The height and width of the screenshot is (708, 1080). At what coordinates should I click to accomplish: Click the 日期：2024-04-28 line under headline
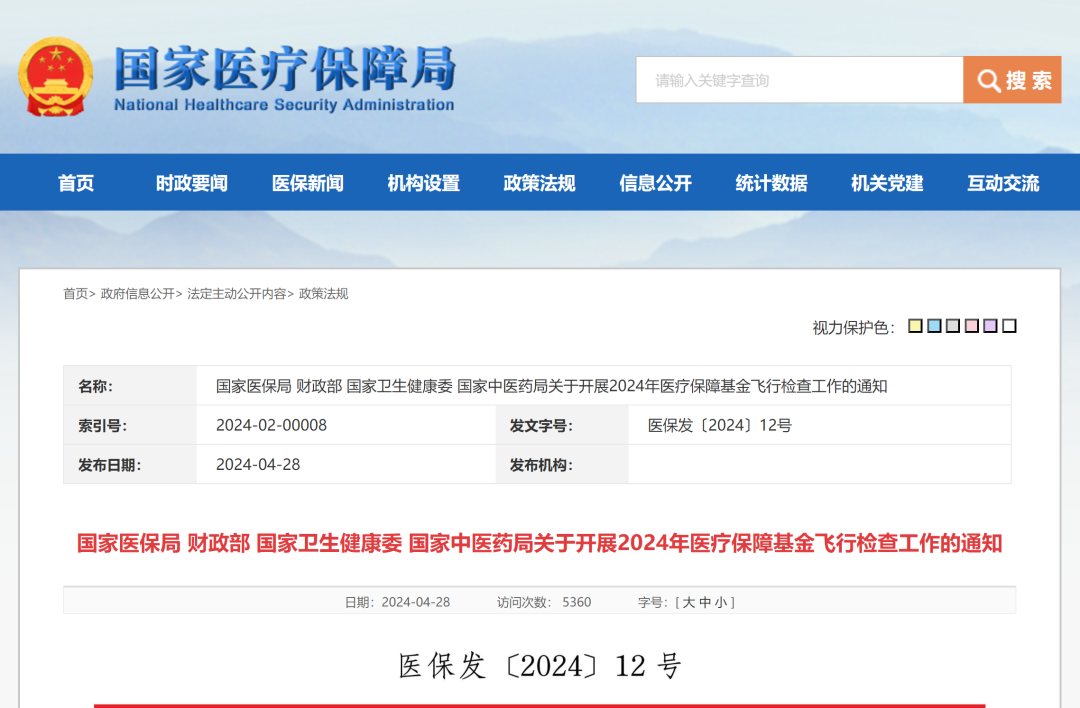tap(397, 603)
